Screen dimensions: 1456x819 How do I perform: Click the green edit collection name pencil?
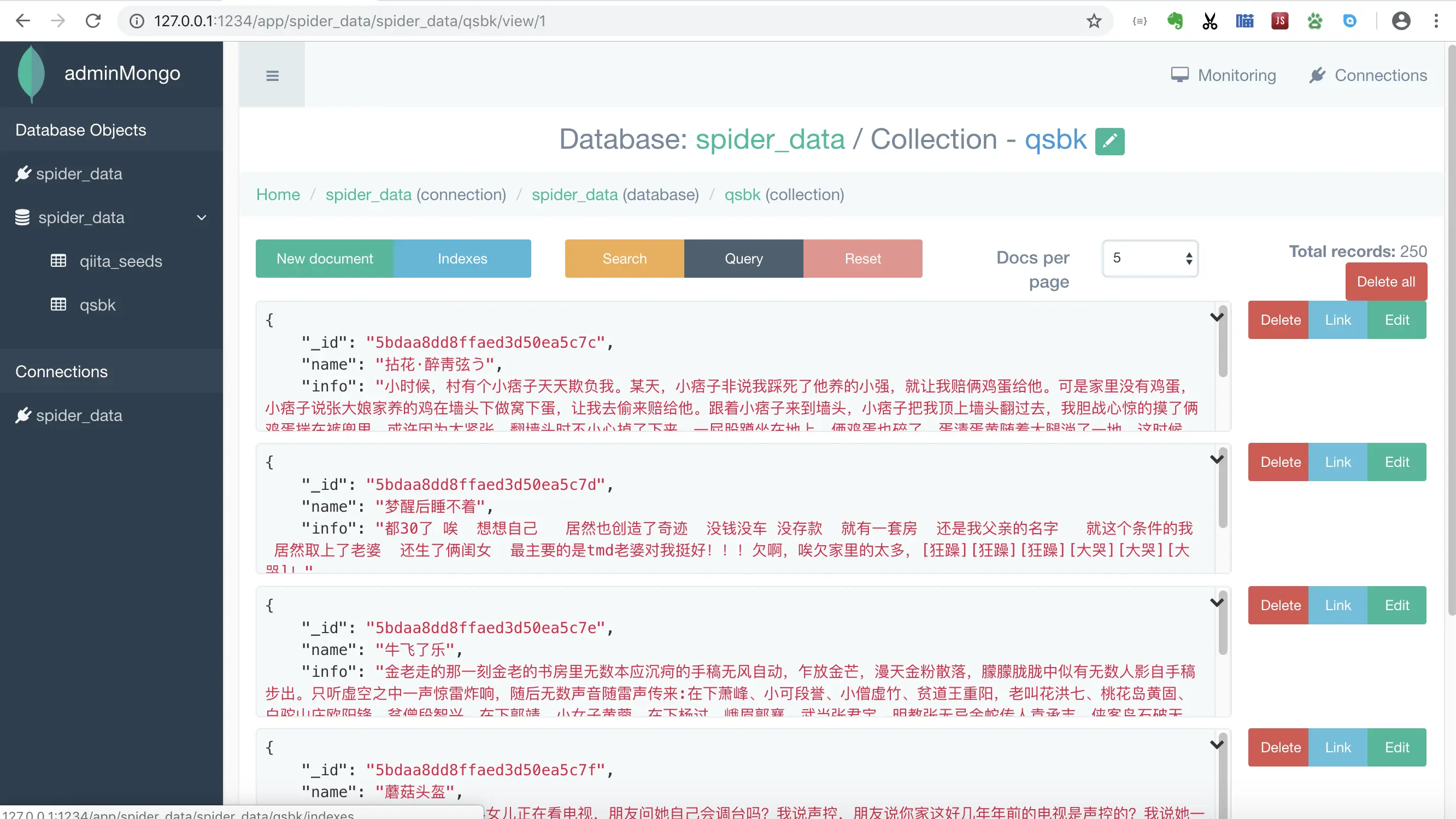[x=1109, y=141]
